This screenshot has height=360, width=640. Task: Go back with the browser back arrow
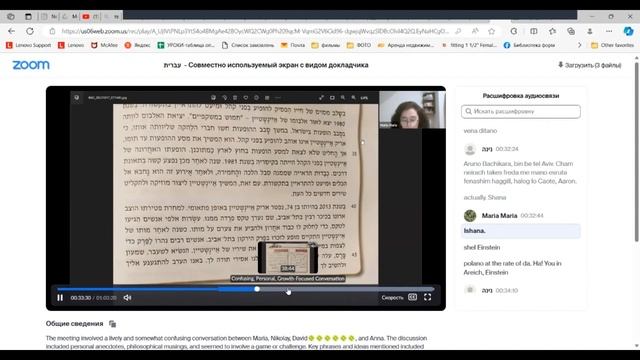pos(11,31)
